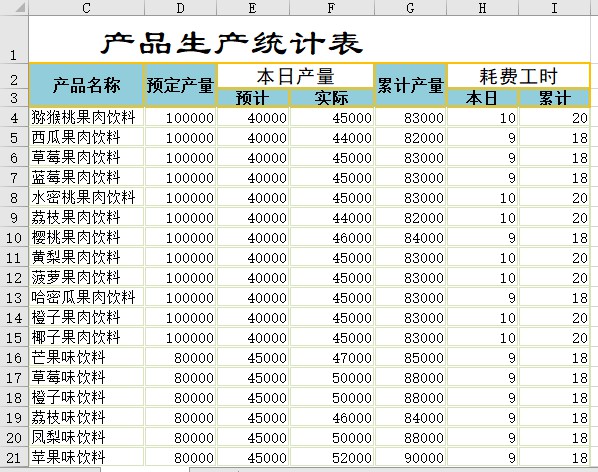
Task: Click the 本日产量 merged header
Action: [x=296, y=76]
